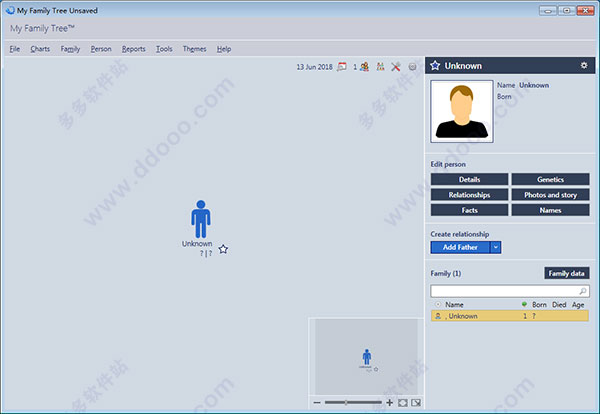Click the crossed tools icon in toolbar
Viewport: 600px width, 414px height.
(396, 67)
